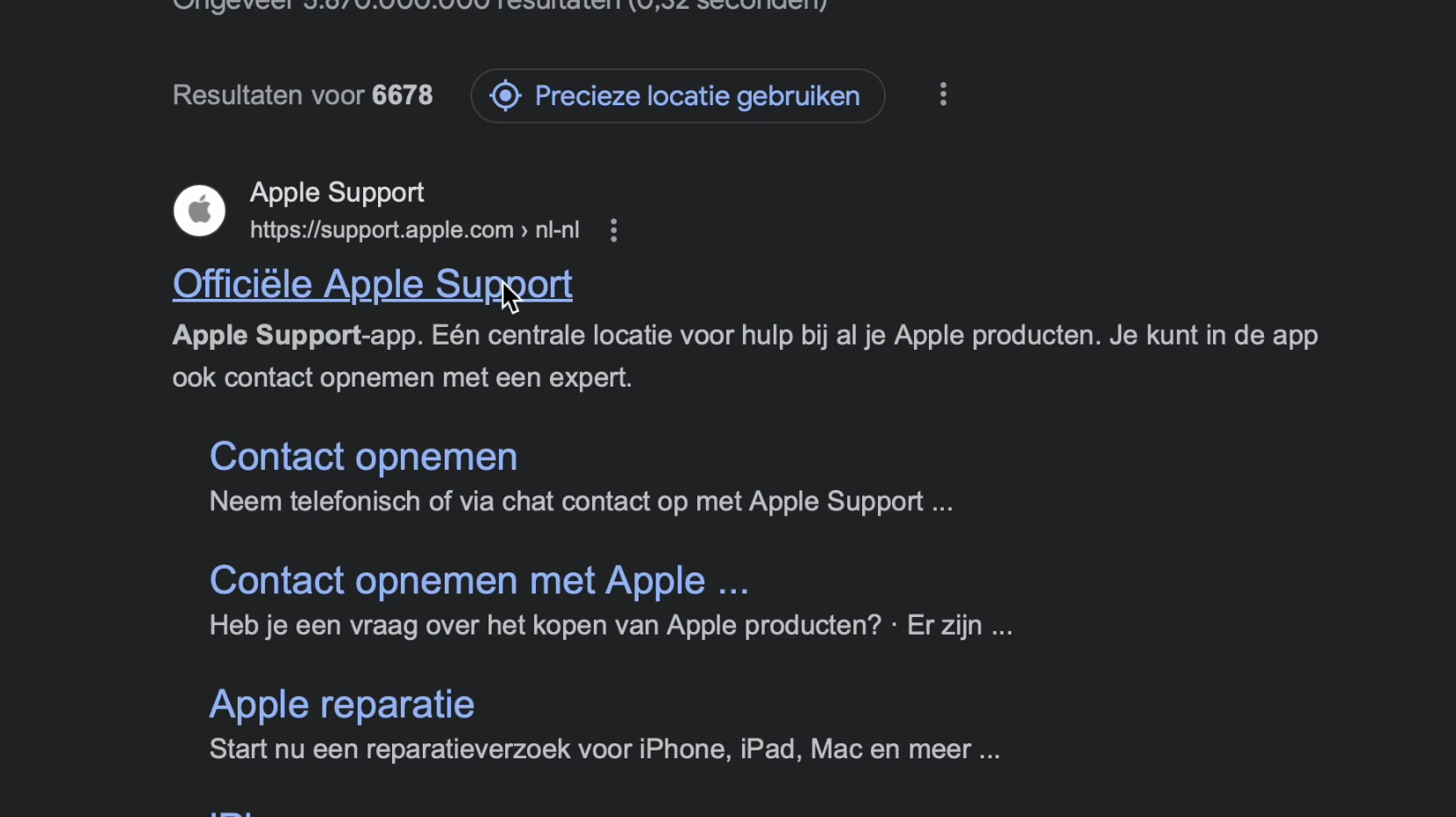Use 'Precieze locatie gebruiken' button
1456x817 pixels.
678,96
